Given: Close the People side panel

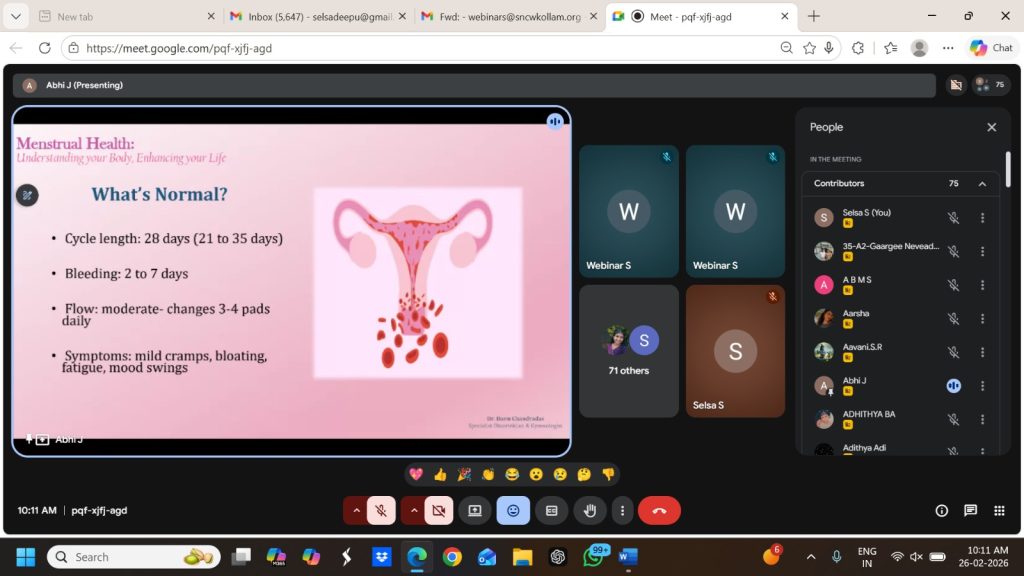Looking at the screenshot, I should 991,127.
